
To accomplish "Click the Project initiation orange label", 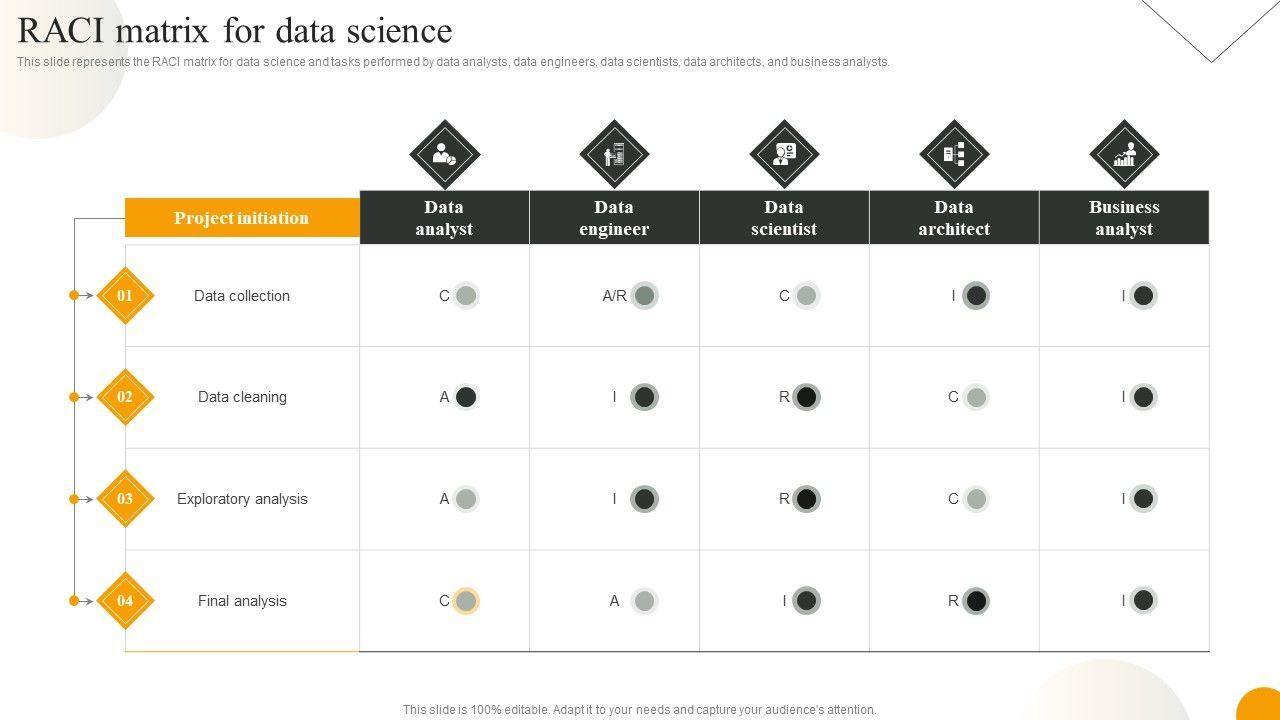I will 242,218.
